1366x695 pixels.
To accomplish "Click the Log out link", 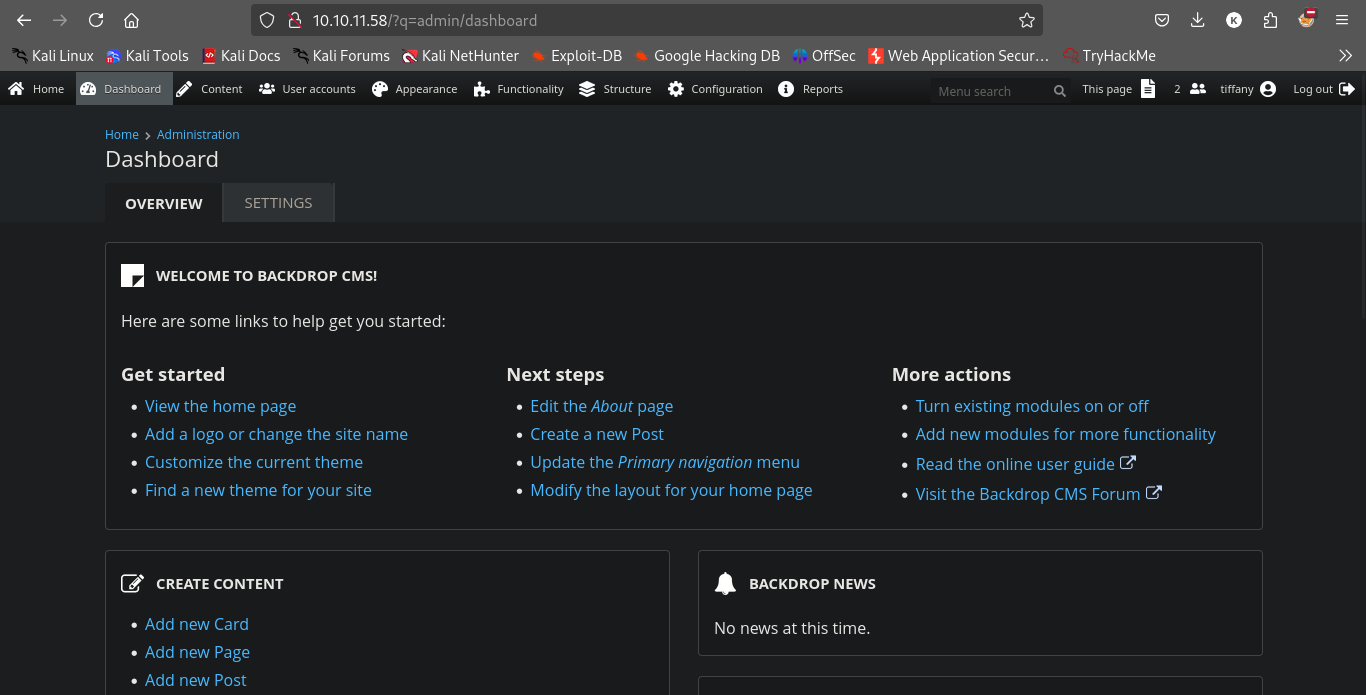I will coord(1323,89).
